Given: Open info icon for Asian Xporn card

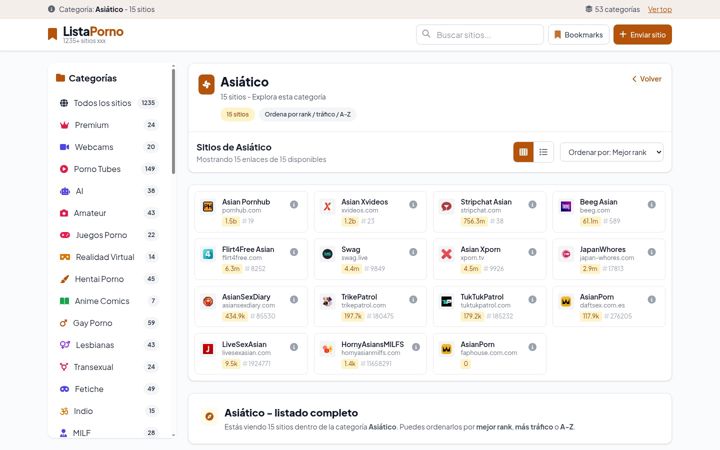Looking at the screenshot, I should 532,252.
